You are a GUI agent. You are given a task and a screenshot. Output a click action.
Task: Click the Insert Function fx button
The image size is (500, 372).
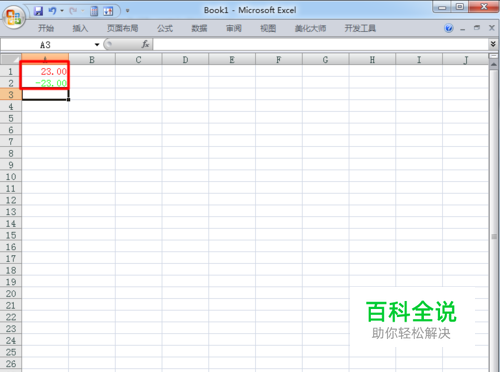pyautogui.click(x=145, y=44)
